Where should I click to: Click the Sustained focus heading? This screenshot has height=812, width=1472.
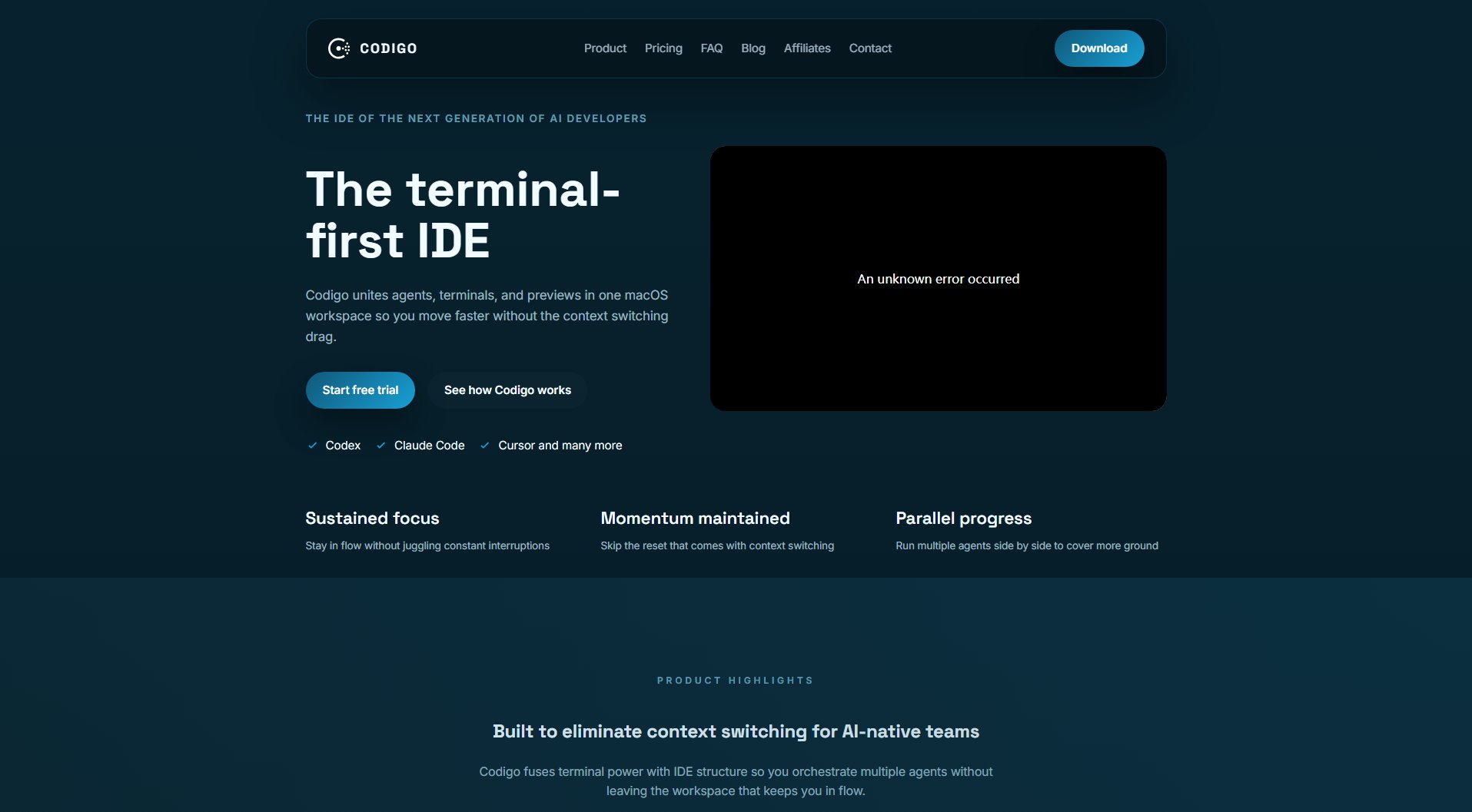[x=372, y=519]
